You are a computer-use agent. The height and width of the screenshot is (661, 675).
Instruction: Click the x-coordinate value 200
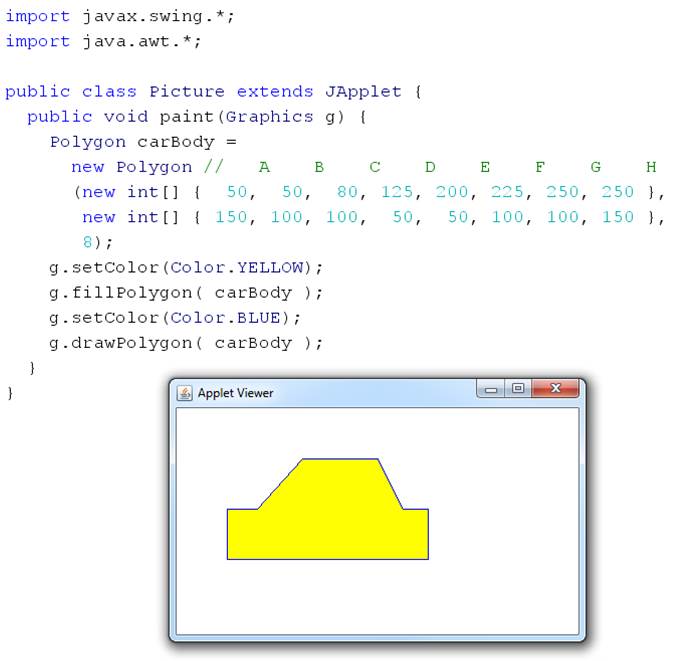452,192
